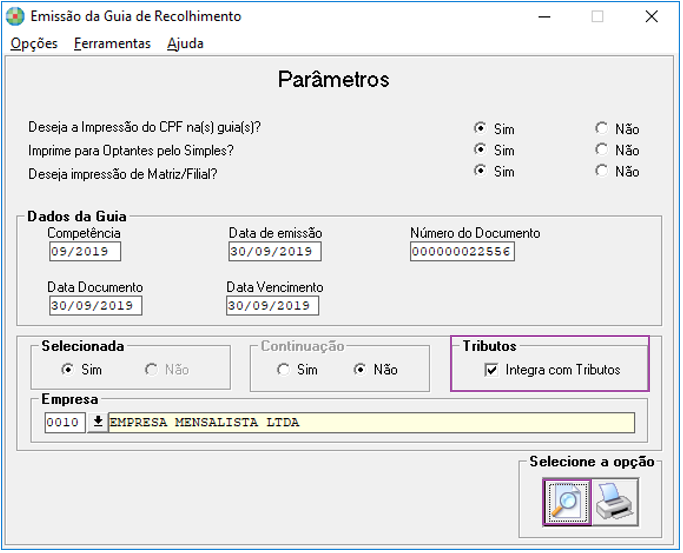Click the 'Selecione a opção' group title
Image resolution: width=683 pixels, height=553 pixels.
coord(592,462)
